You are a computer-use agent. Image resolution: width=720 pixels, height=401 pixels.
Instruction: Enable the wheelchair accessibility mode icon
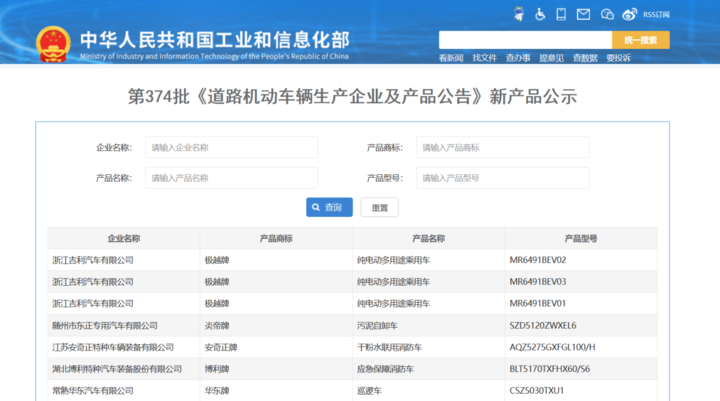coord(540,14)
